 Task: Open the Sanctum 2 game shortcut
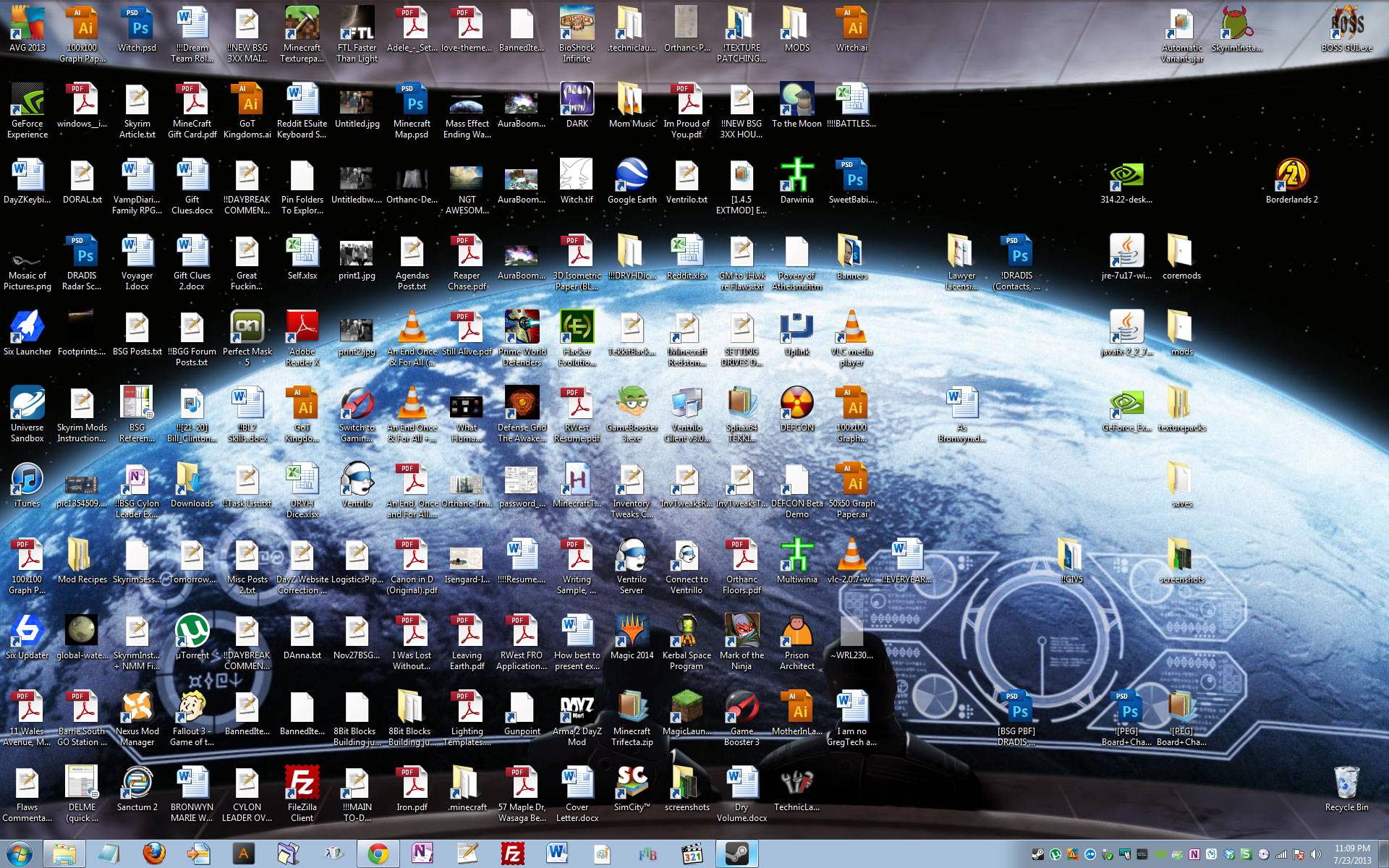click(x=137, y=788)
